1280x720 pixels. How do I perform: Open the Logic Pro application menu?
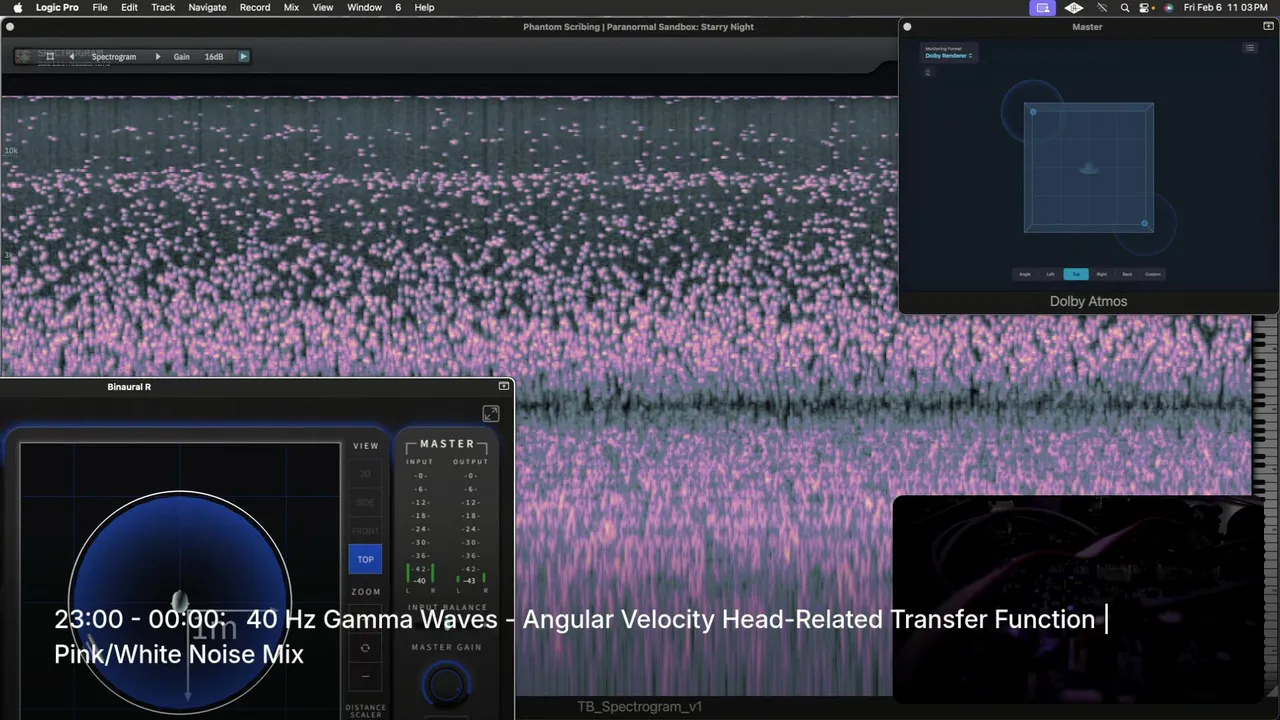(57, 7)
